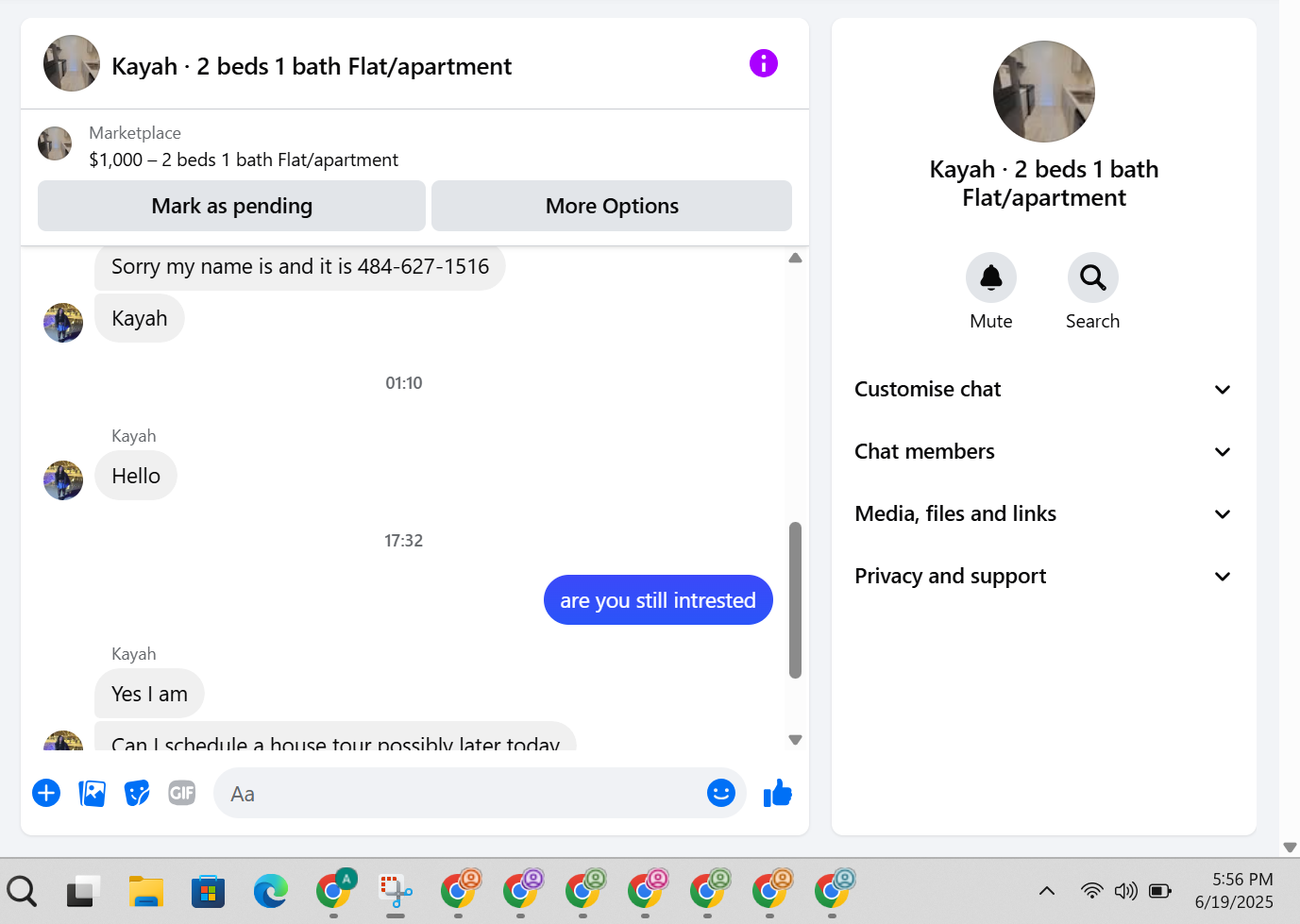Launch File Explorer from the taskbar
1300x924 pixels.
coord(146,891)
